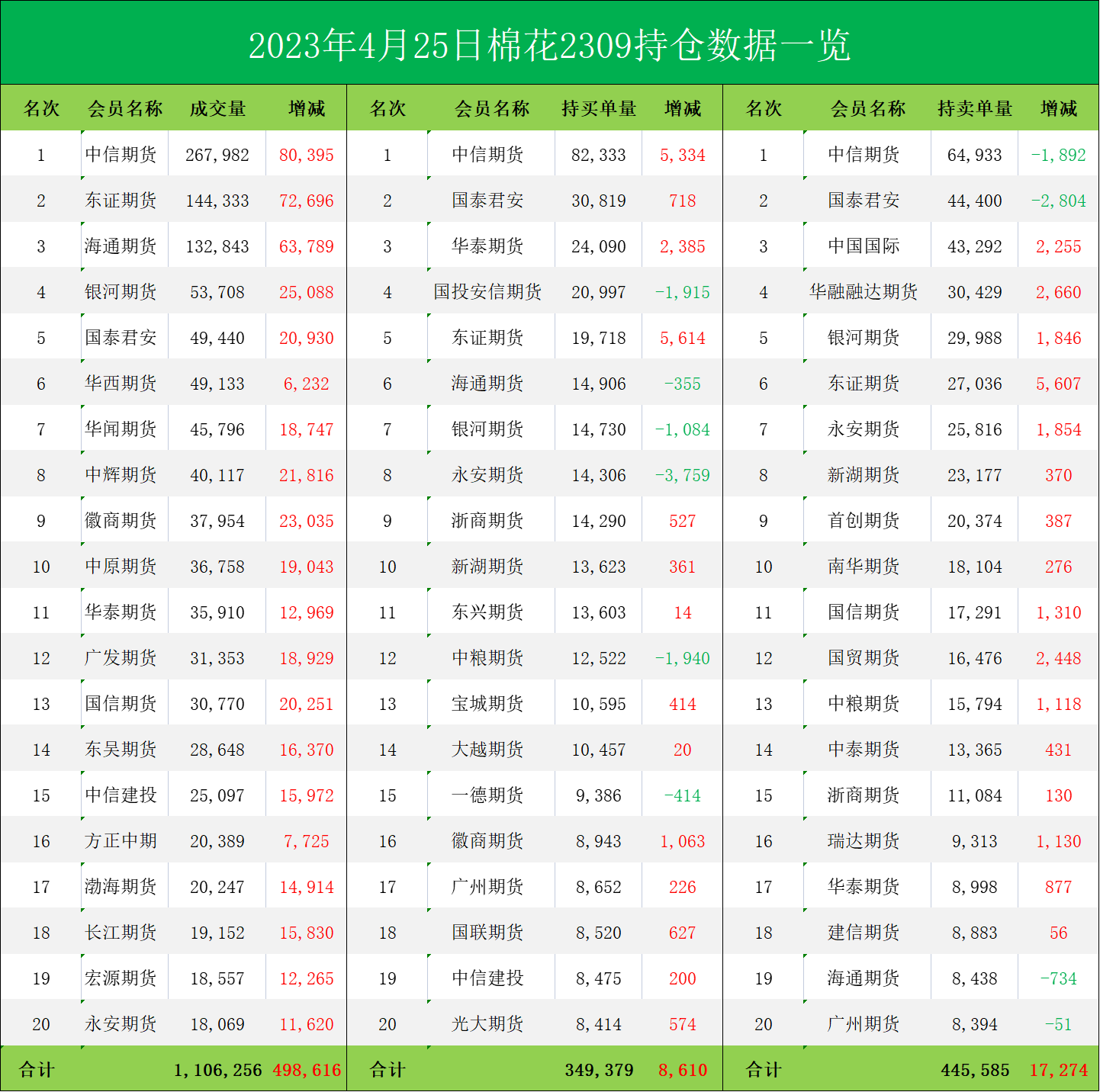Select long total 349,379
The width and height of the screenshot is (1100, 1092).
600,1070
